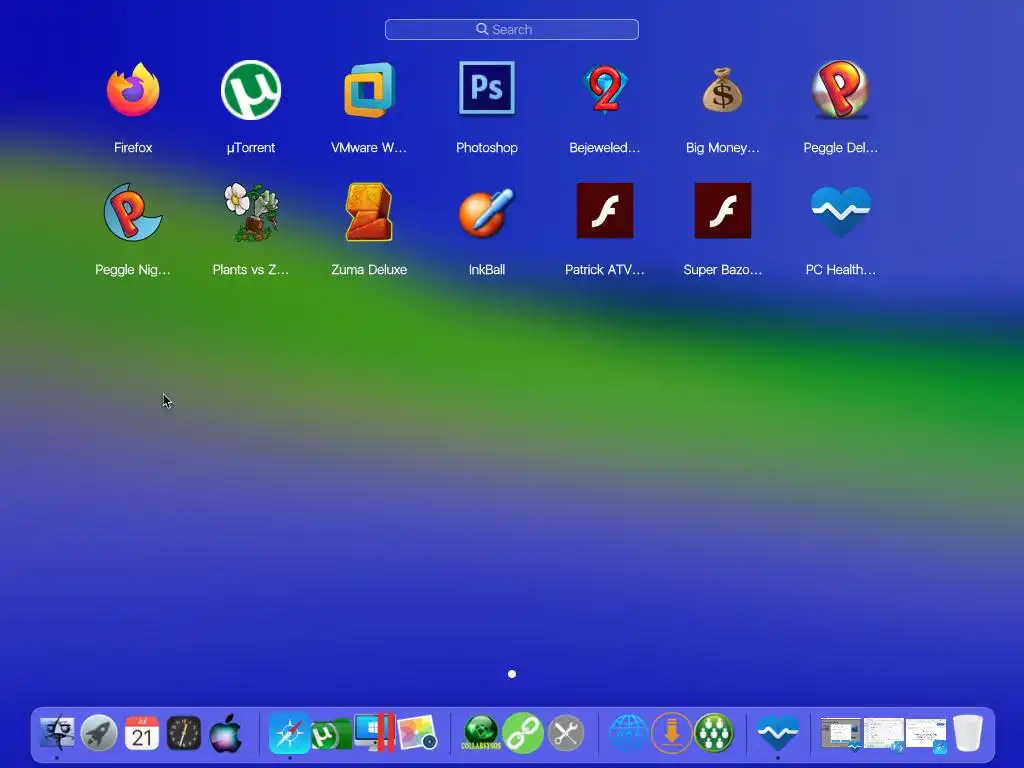Viewport: 1024px width, 768px height.
Task: Launch Zuma Deluxe
Action: click(369, 212)
